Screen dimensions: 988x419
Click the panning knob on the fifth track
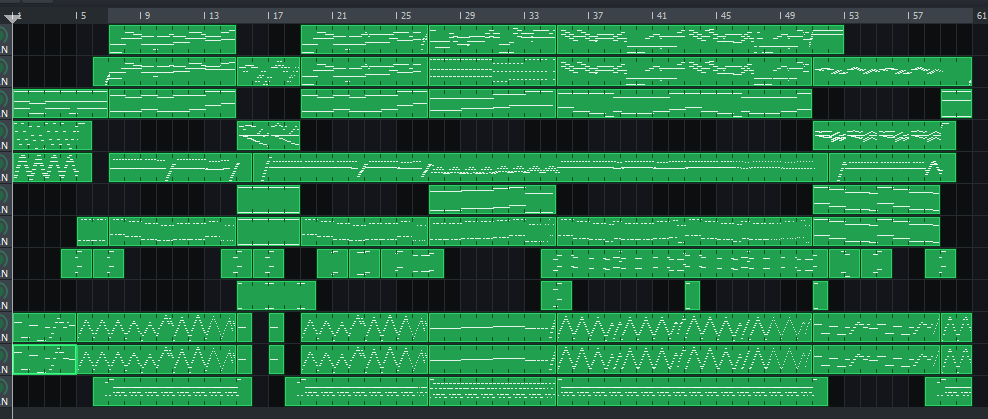coord(3,167)
